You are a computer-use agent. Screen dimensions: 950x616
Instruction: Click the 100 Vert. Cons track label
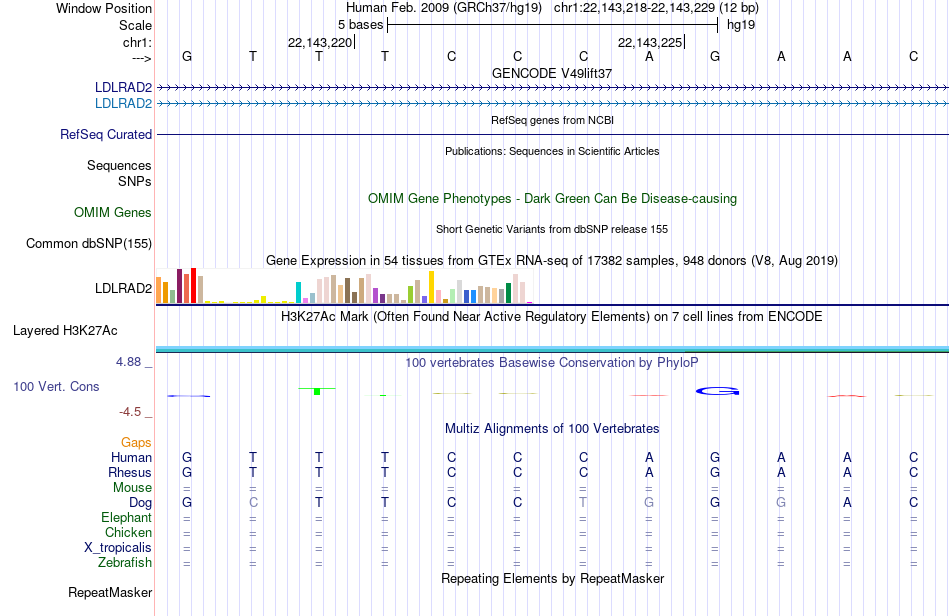click(56, 386)
